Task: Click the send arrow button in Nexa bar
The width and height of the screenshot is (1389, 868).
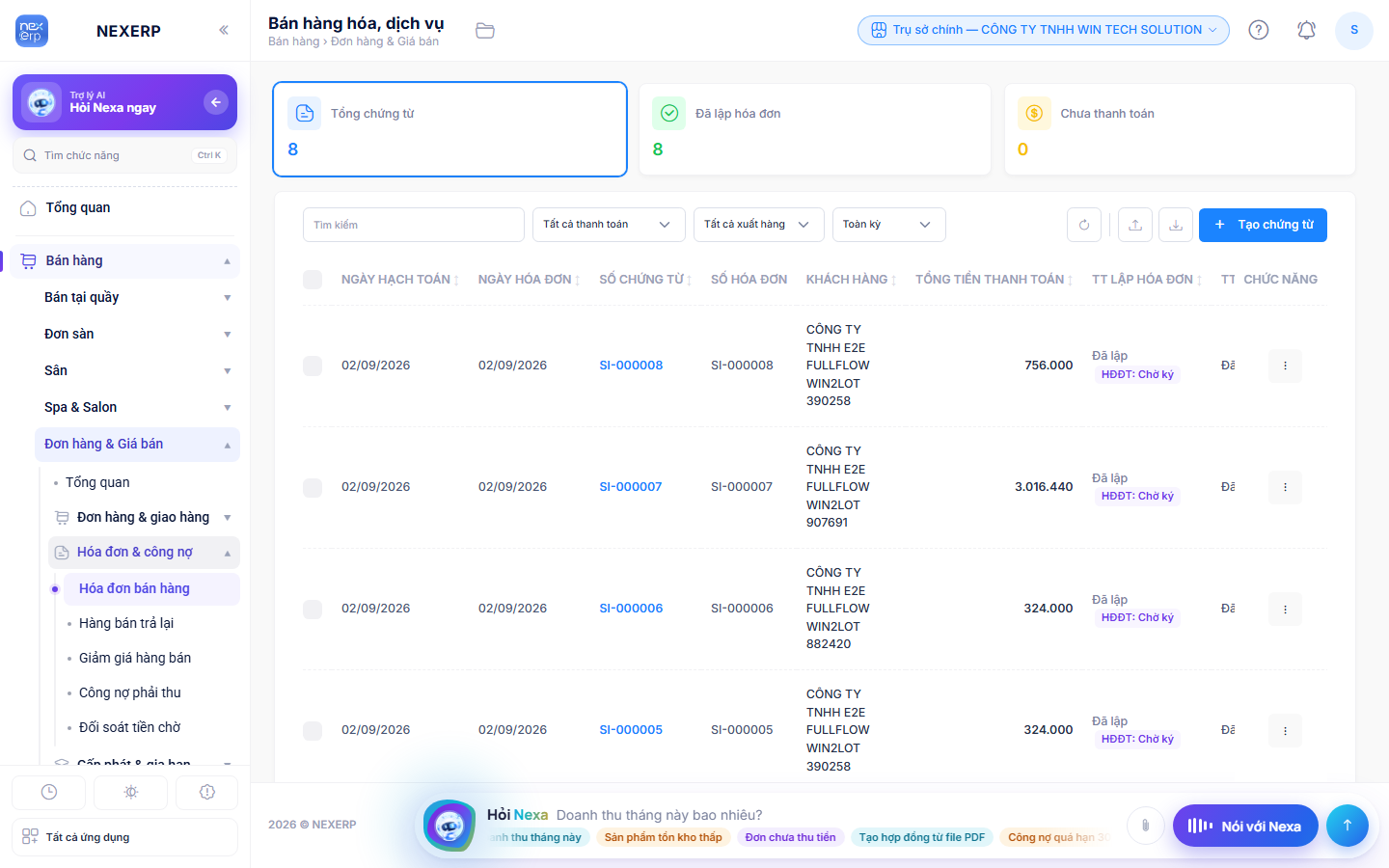Action: click(1348, 826)
